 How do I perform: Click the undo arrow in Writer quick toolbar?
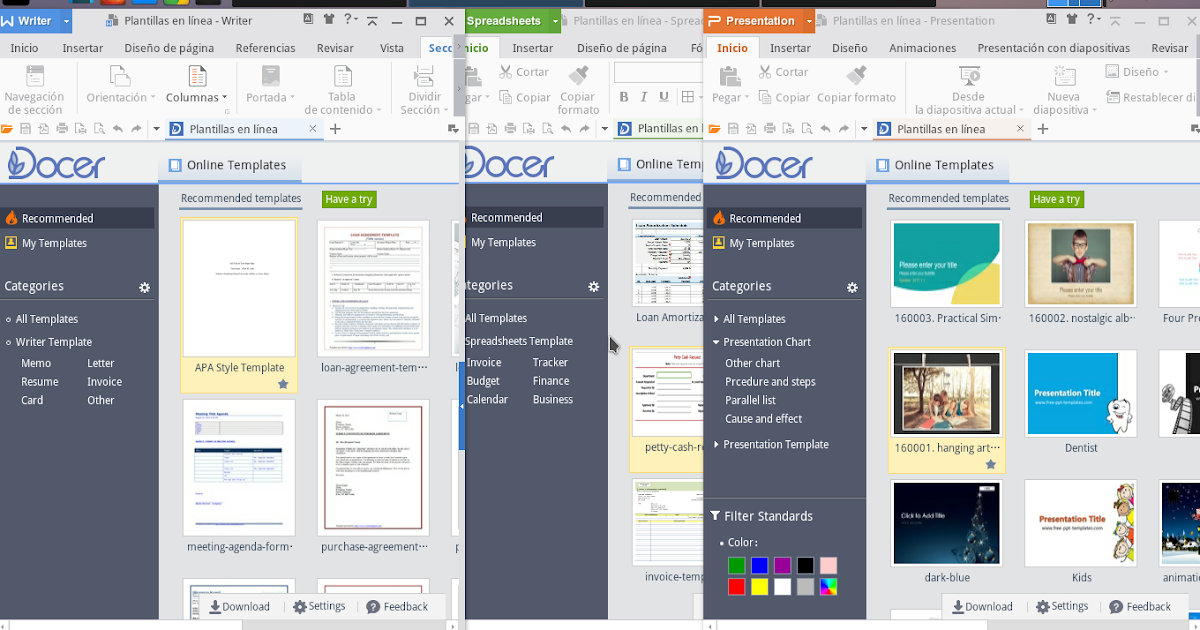(117, 129)
